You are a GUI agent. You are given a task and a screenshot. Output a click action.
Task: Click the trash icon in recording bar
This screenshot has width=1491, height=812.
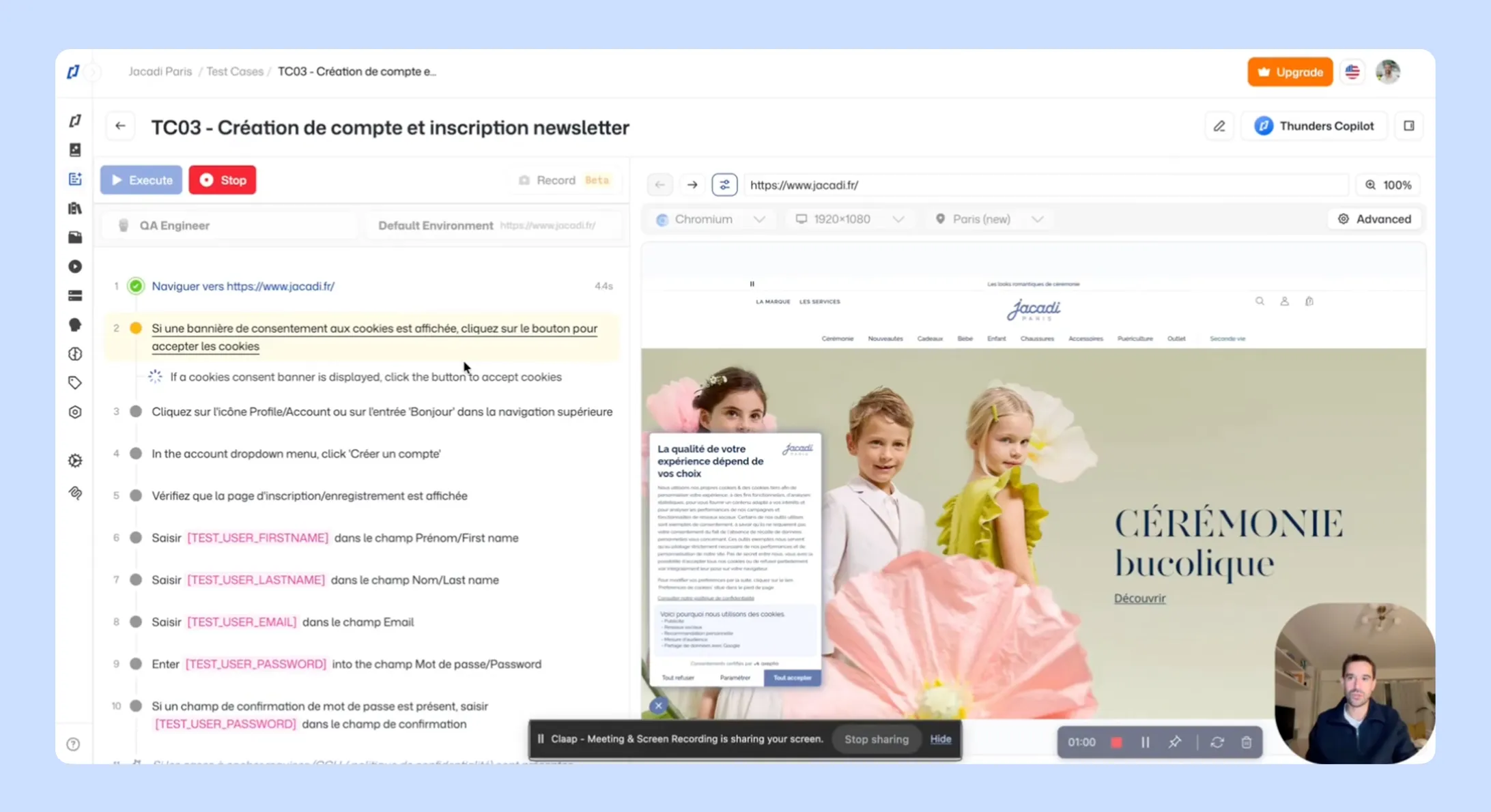click(x=1246, y=742)
